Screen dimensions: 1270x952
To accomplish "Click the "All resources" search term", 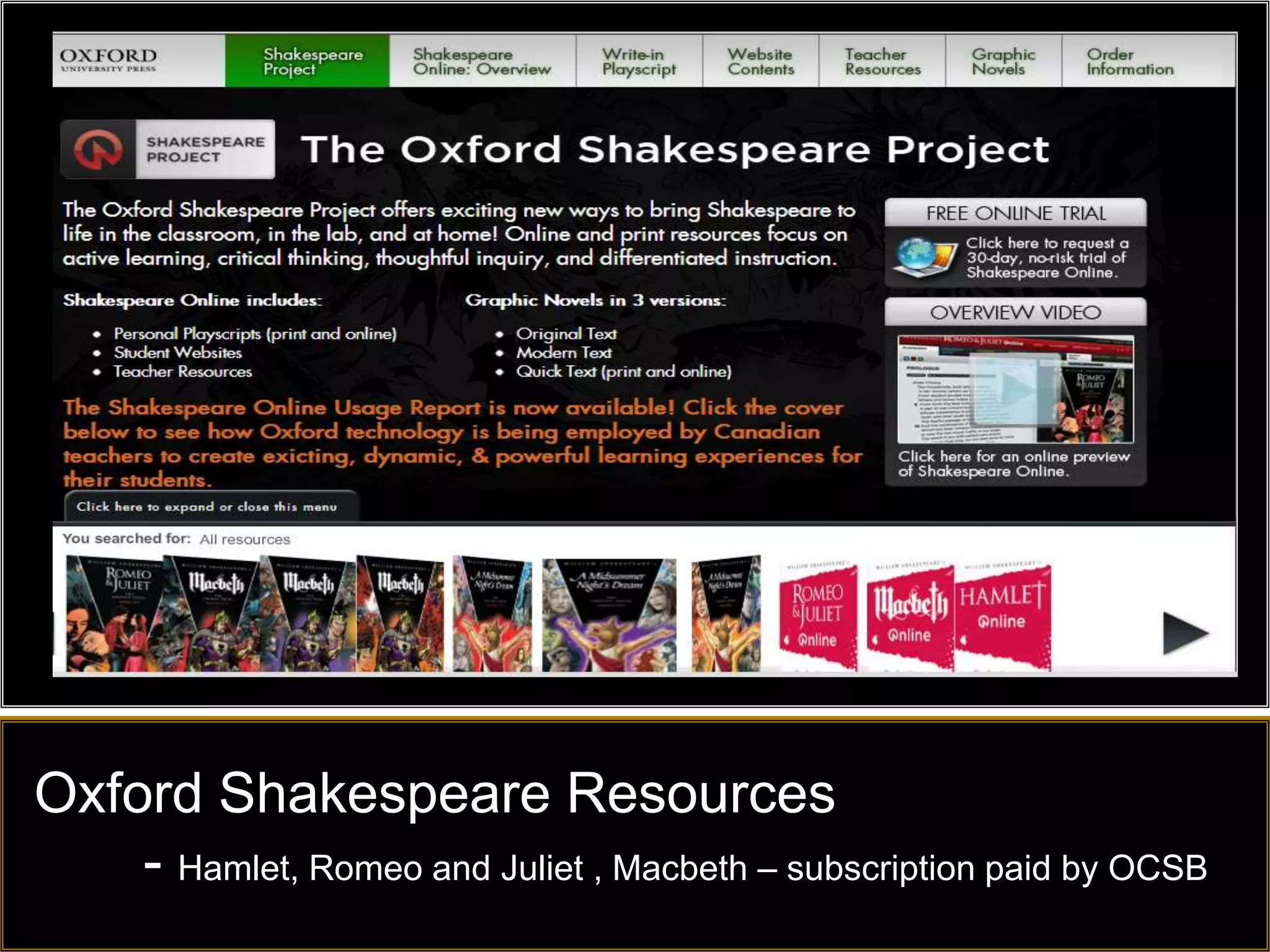I will coord(245,539).
